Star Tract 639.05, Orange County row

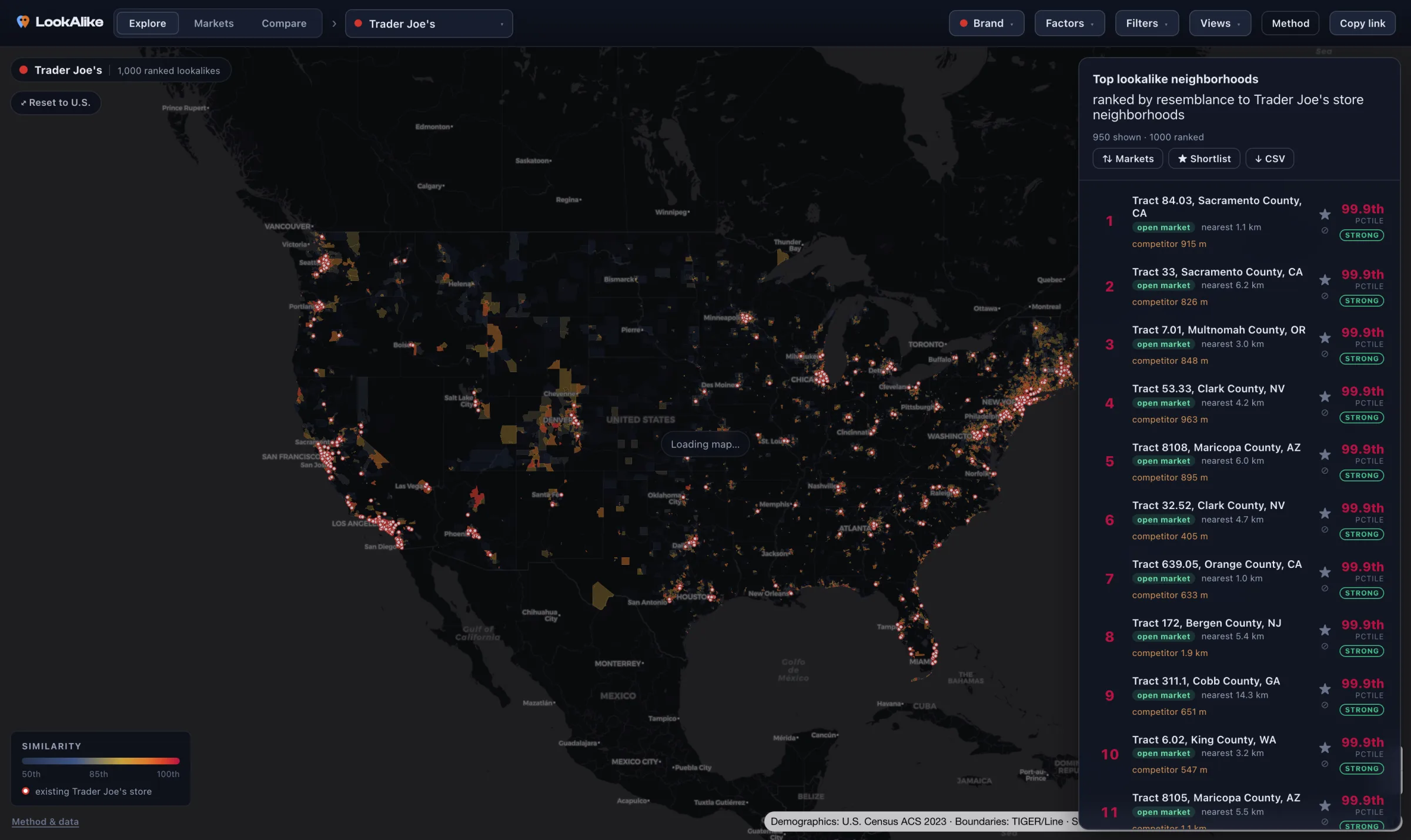pyautogui.click(x=1325, y=572)
